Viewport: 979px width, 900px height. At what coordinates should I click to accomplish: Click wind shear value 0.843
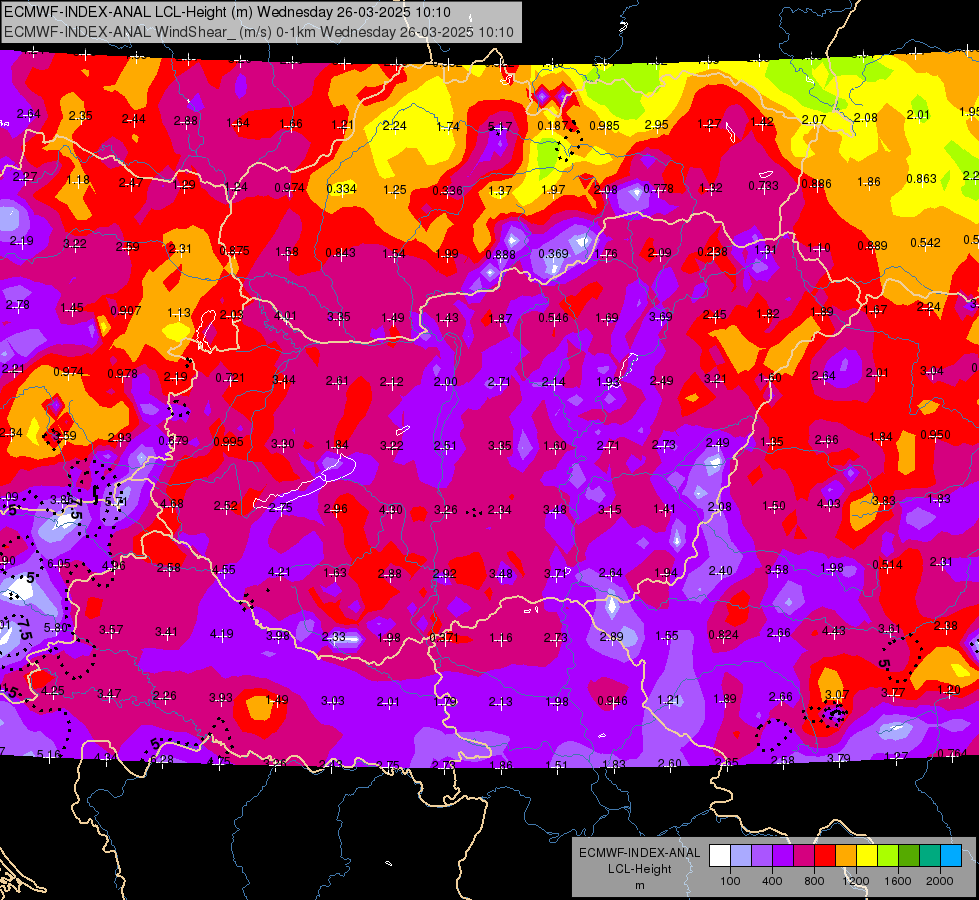tap(340, 252)
